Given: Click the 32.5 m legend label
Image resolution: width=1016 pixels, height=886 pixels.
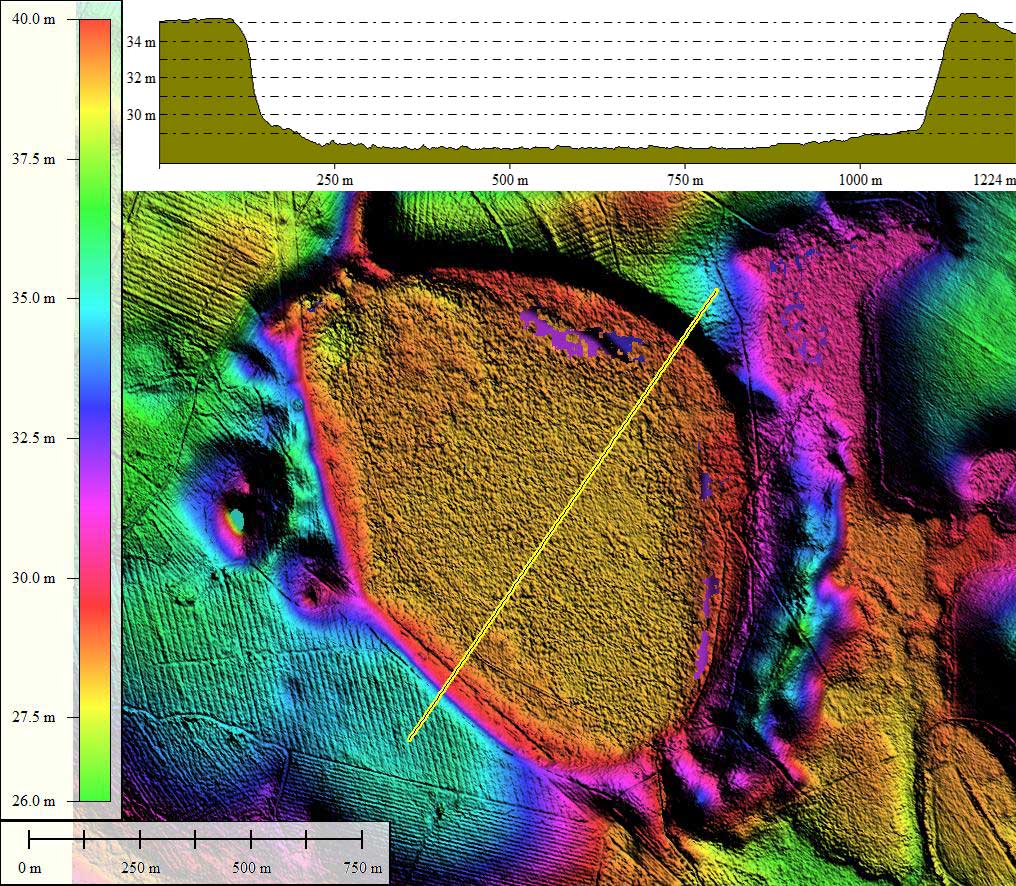Looking at the screenshot, I should pyautogui.click(x=34, y=438).
